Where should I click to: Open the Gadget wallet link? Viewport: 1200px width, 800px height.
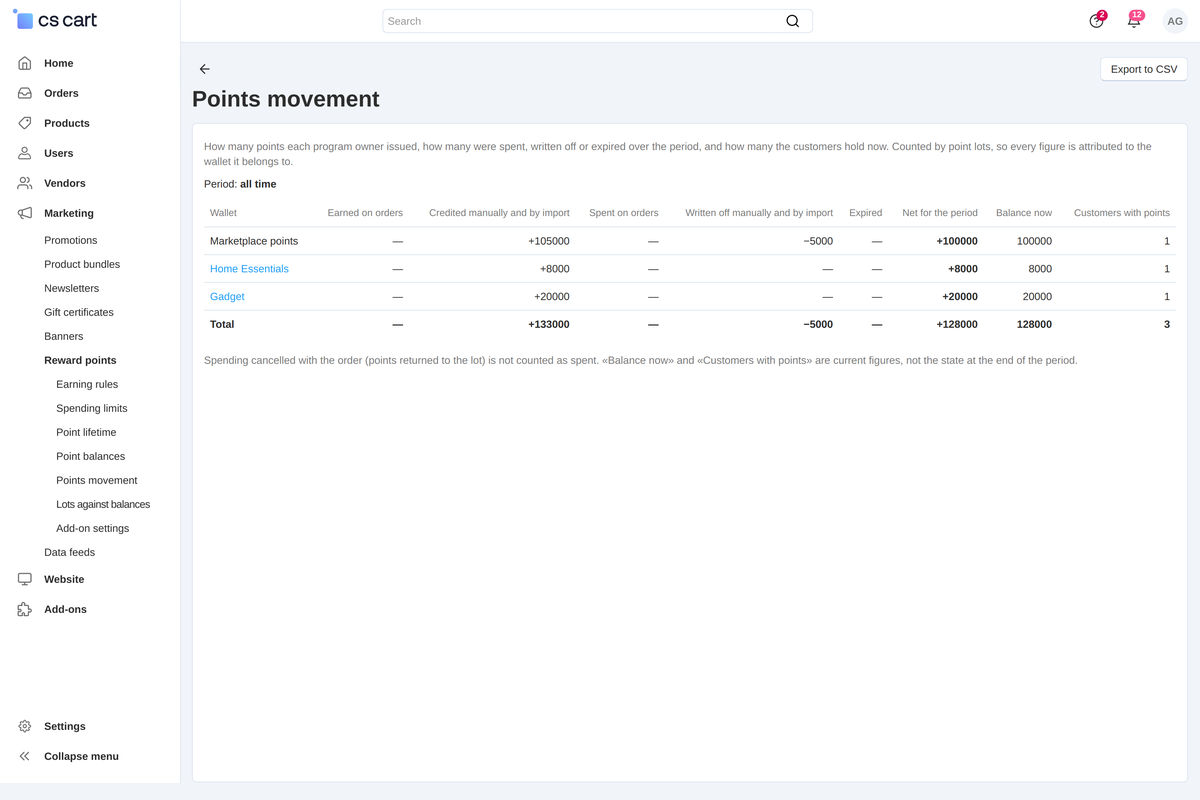coord(227,297)
